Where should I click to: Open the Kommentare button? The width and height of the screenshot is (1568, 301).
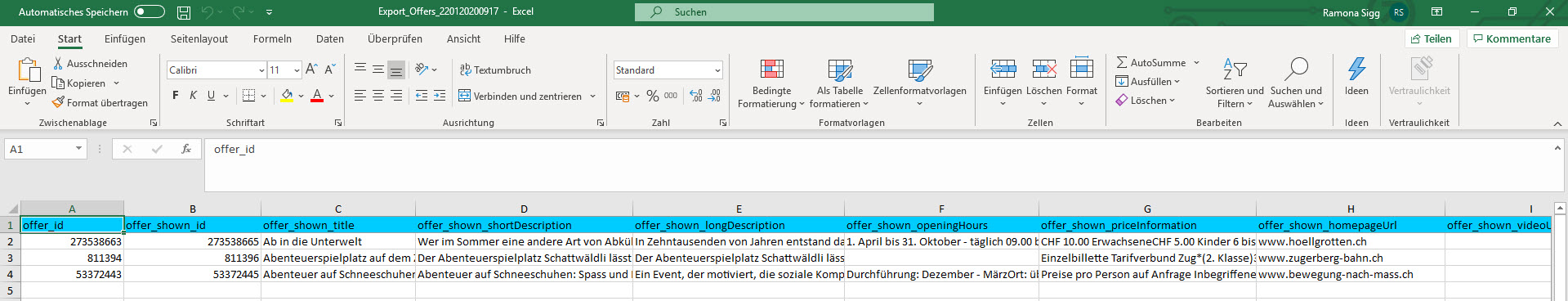coord(1512,38)
